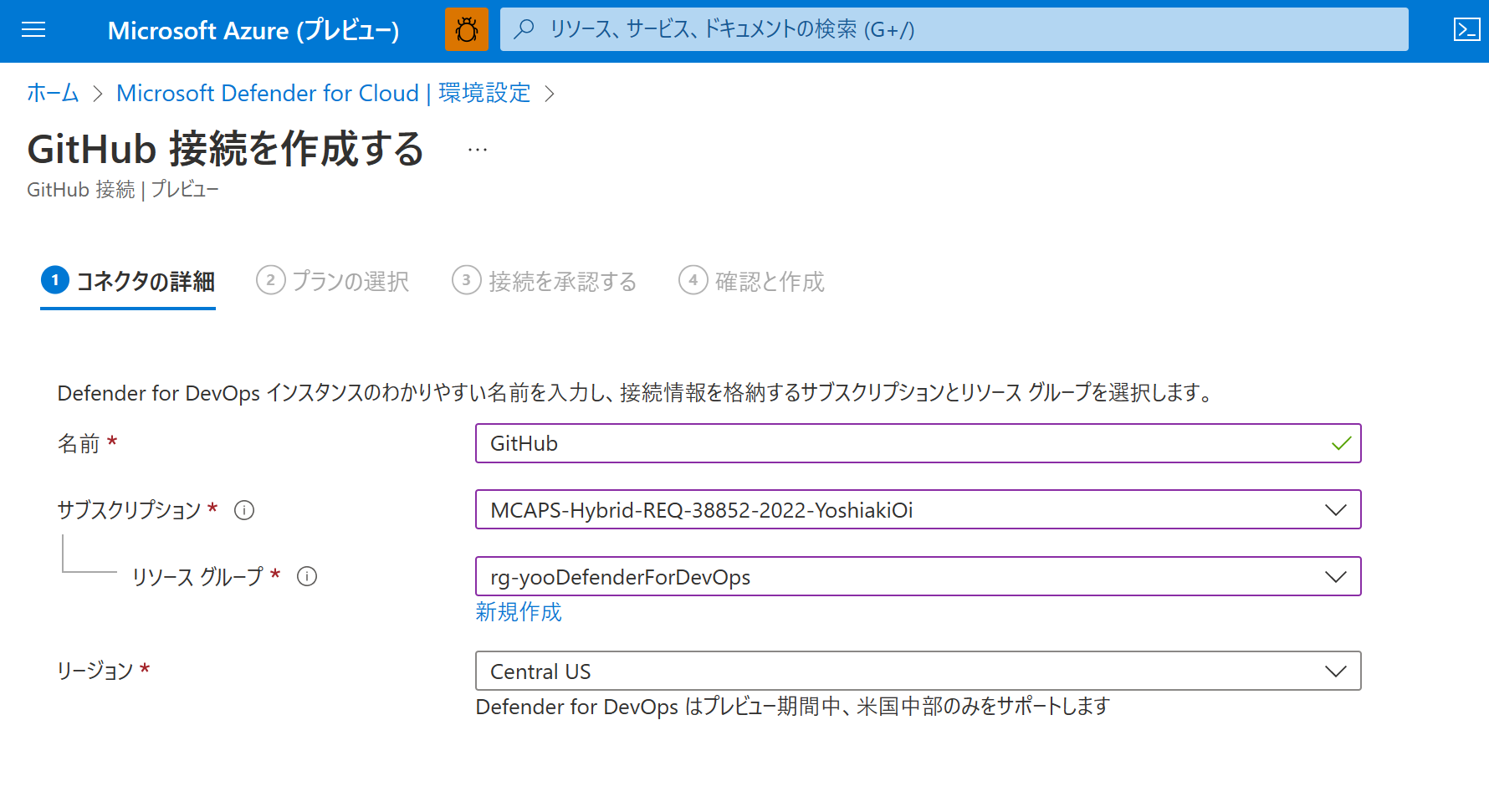This screenshot has width=1489, height=812.
Task: Open the リソース グループ info tooltip icon
Action: (x=307, y=577)
